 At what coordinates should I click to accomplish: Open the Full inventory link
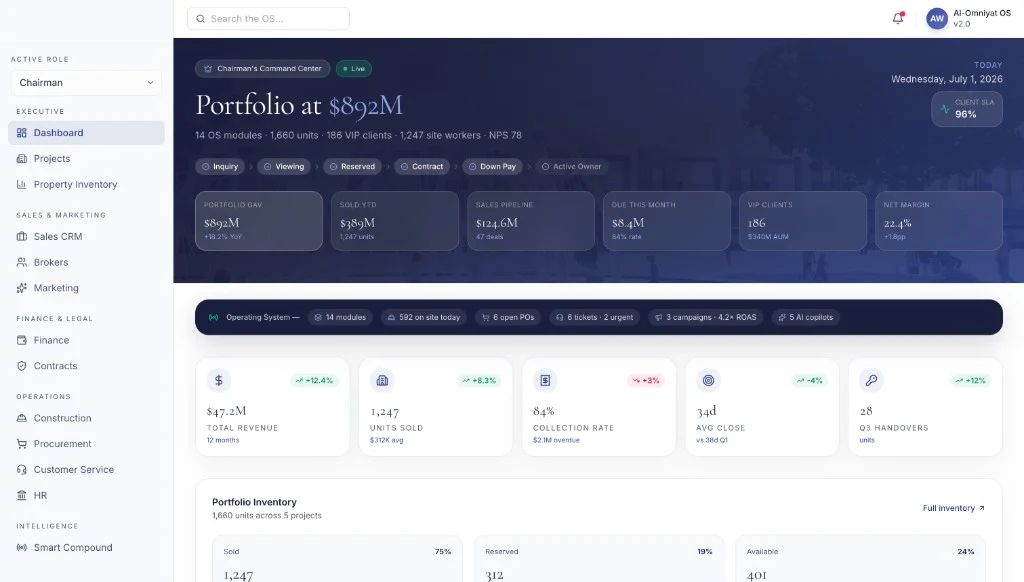pos(953,508)
